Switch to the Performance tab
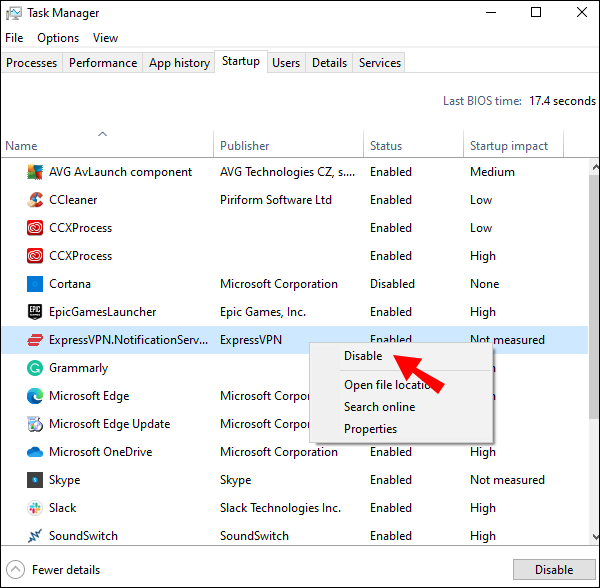 103,63
